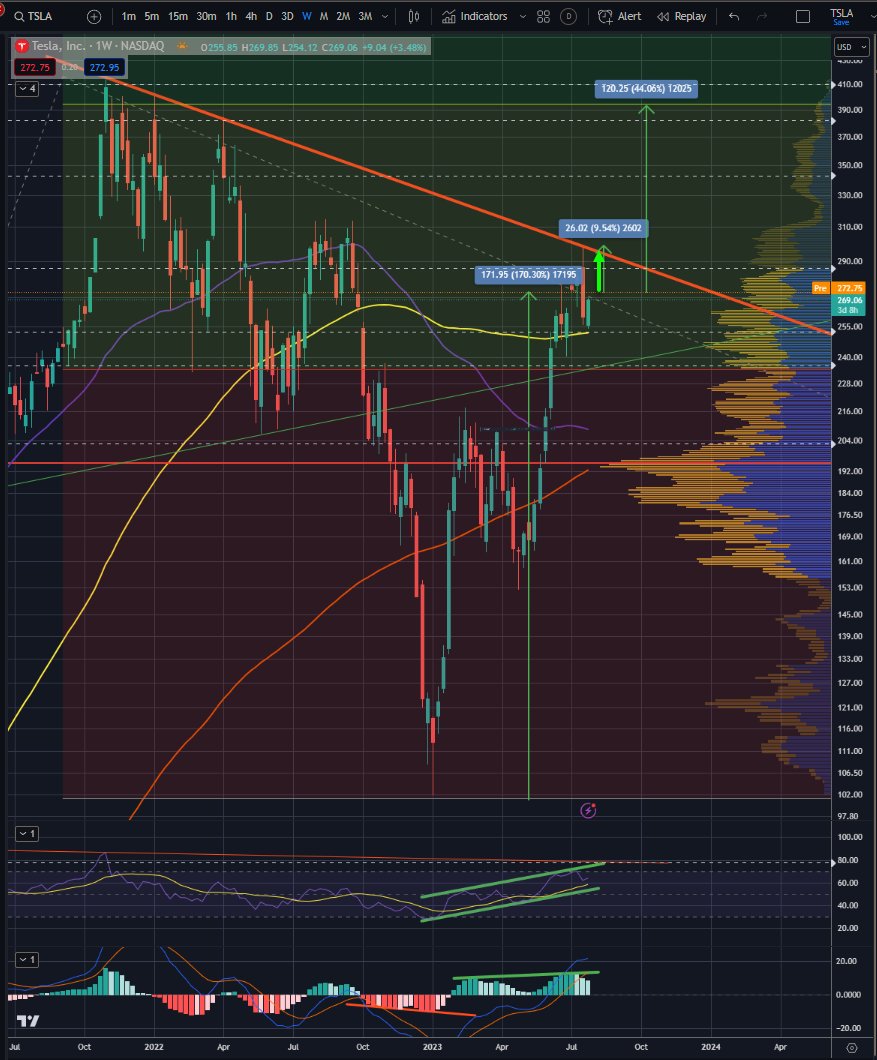The height and width of the screenshot is (1060, 877).
Task: Click the orange Pre market price tag
Action: [838, 288]
